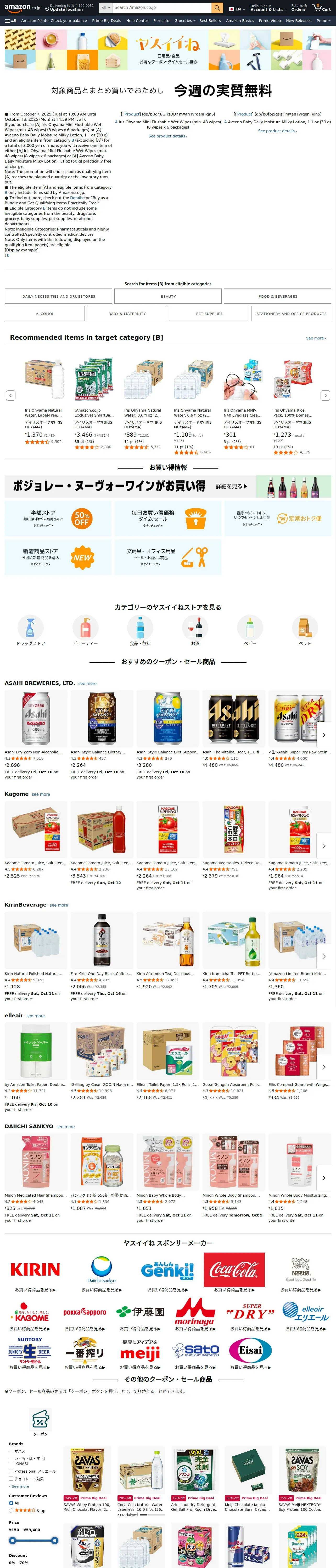Click the Coca-Cola sponsor logo
This screenshot has height=1568, width=336.
tap(234, 1270)
